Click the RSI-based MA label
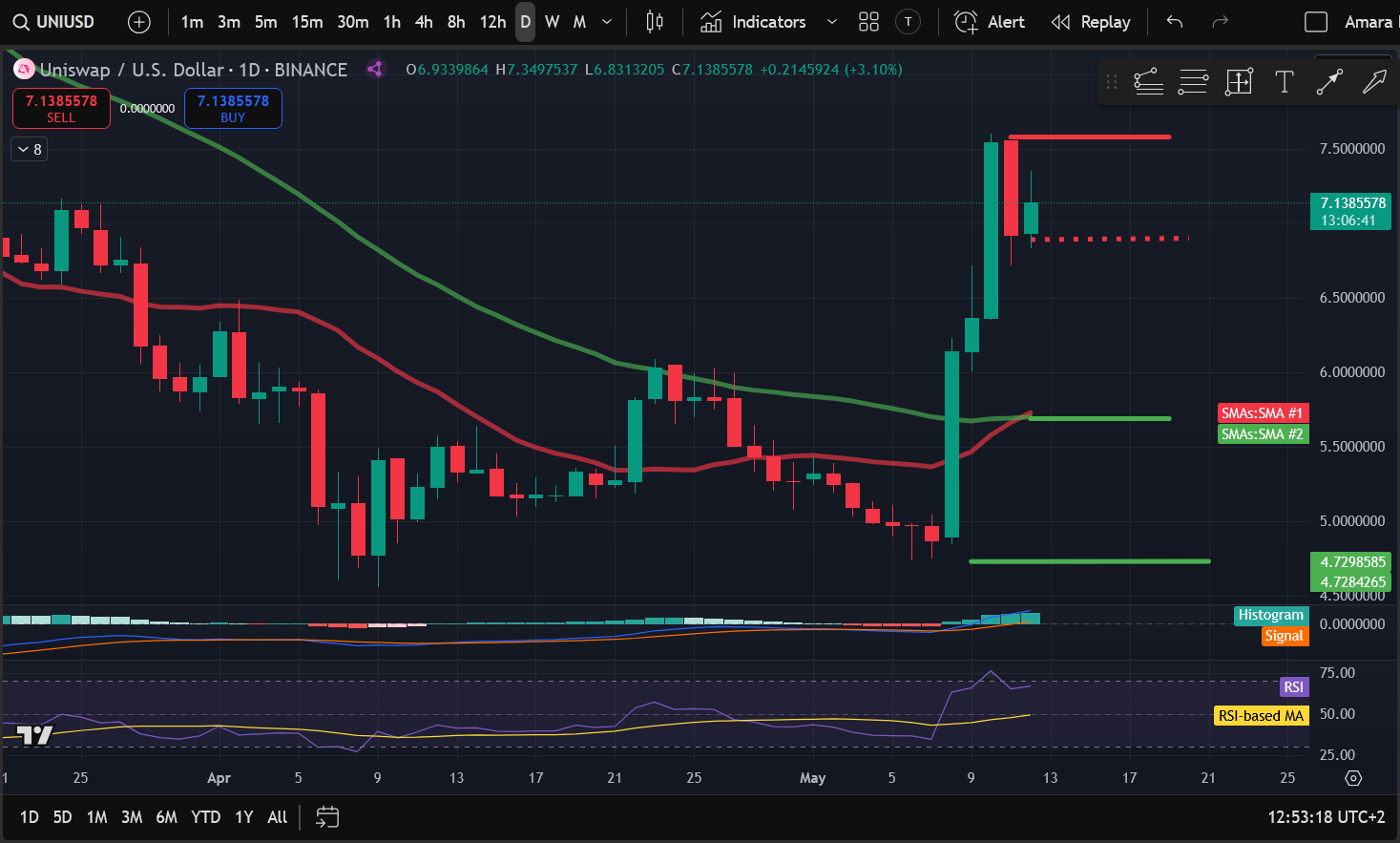This screenshot has width=1400, height=843. (x=1261, y=715)
